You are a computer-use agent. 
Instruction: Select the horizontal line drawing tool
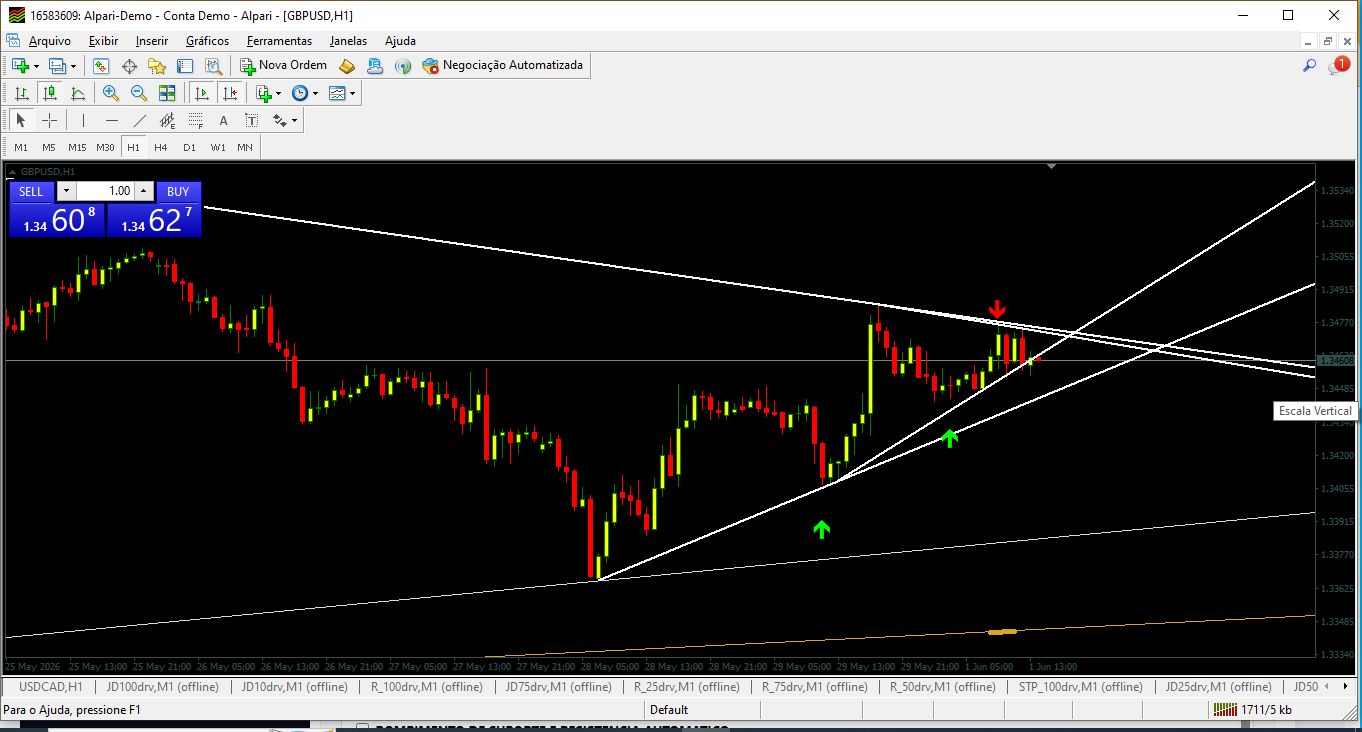coord(111,121)
